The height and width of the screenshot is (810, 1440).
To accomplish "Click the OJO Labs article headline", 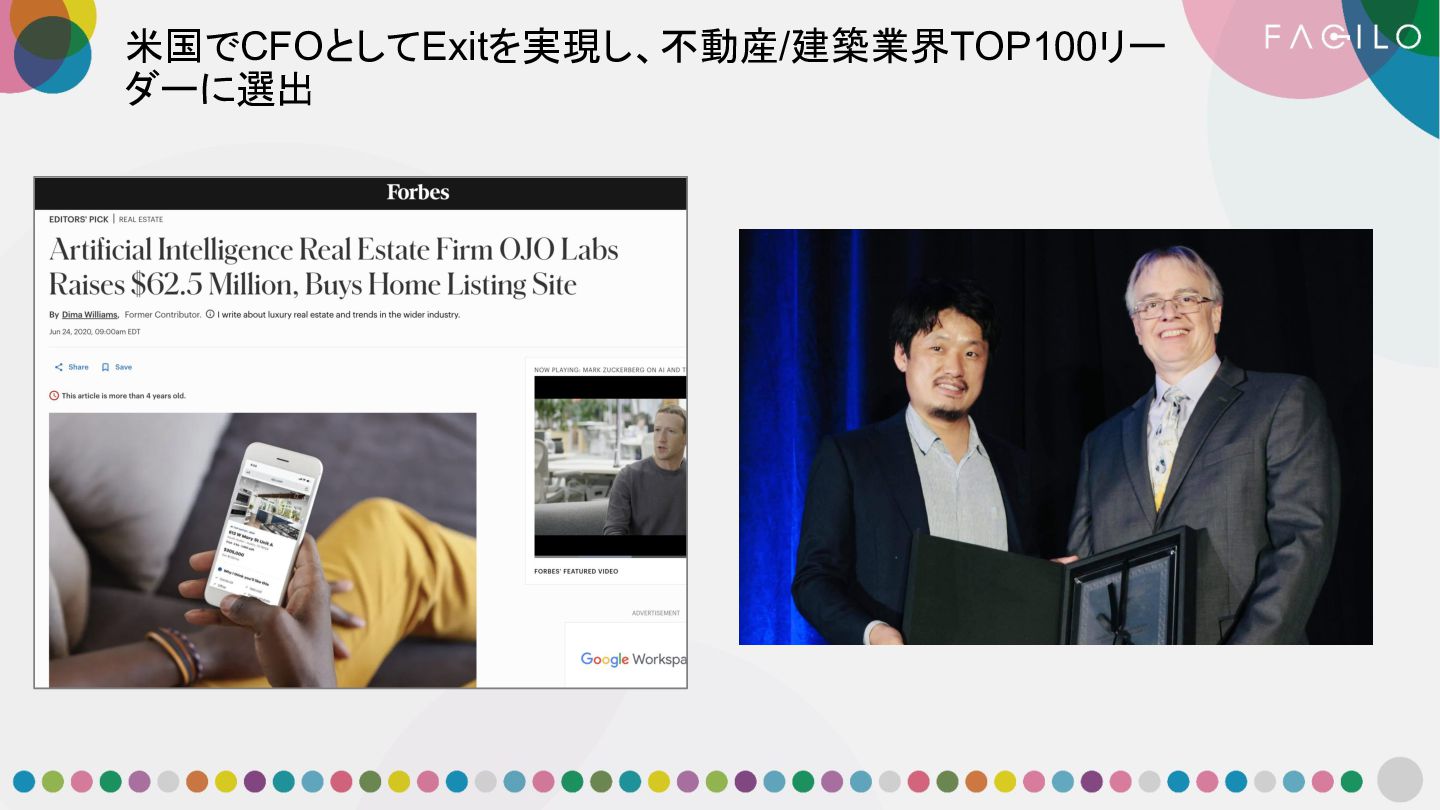I will pyautogui.click(x=334, y=266).
